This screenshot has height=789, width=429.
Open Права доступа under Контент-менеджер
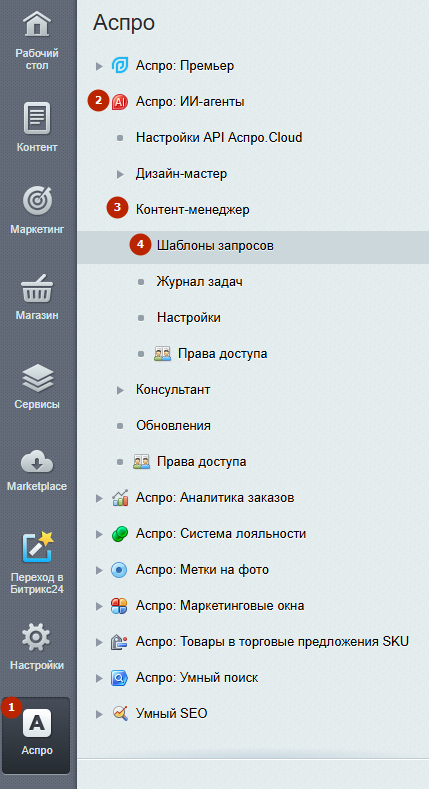(x=222, y=354)
